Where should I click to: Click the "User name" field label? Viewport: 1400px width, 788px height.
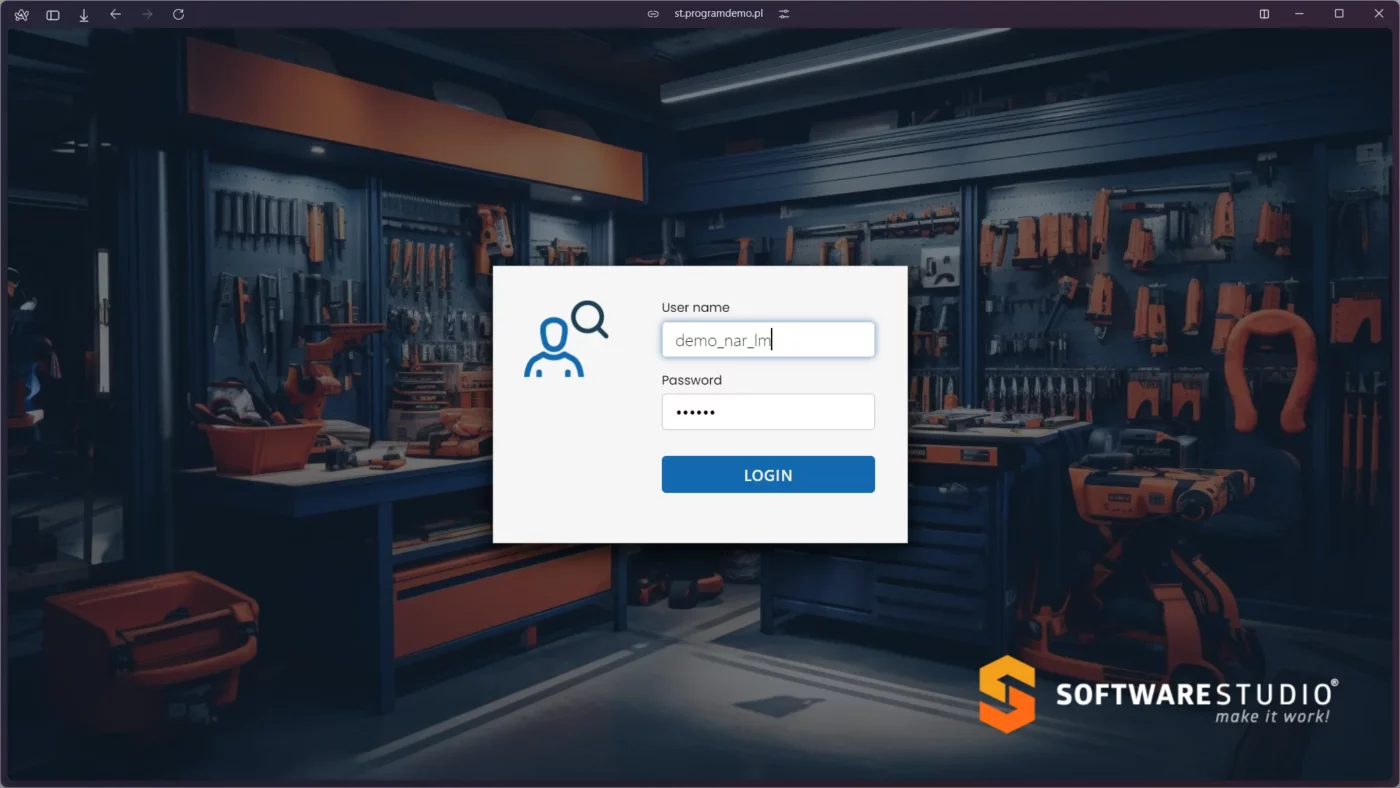click(695, 308)
